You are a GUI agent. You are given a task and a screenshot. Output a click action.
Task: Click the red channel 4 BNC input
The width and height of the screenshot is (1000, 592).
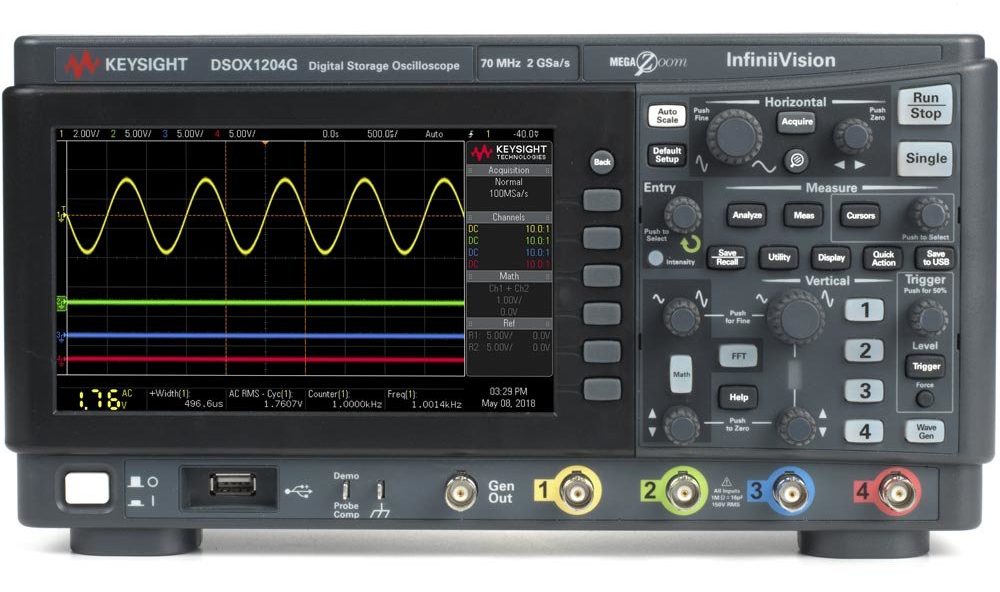click(x=897, y=491)
